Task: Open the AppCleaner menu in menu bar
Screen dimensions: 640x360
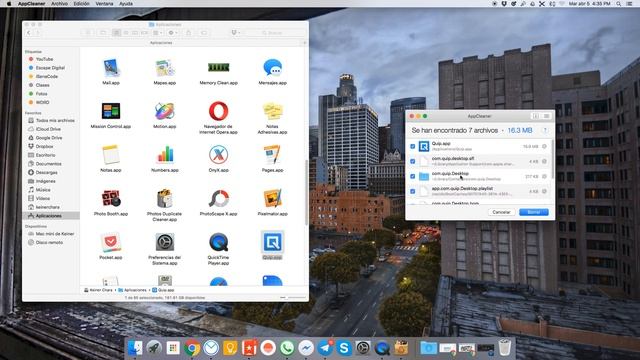Action: (31, 4)
